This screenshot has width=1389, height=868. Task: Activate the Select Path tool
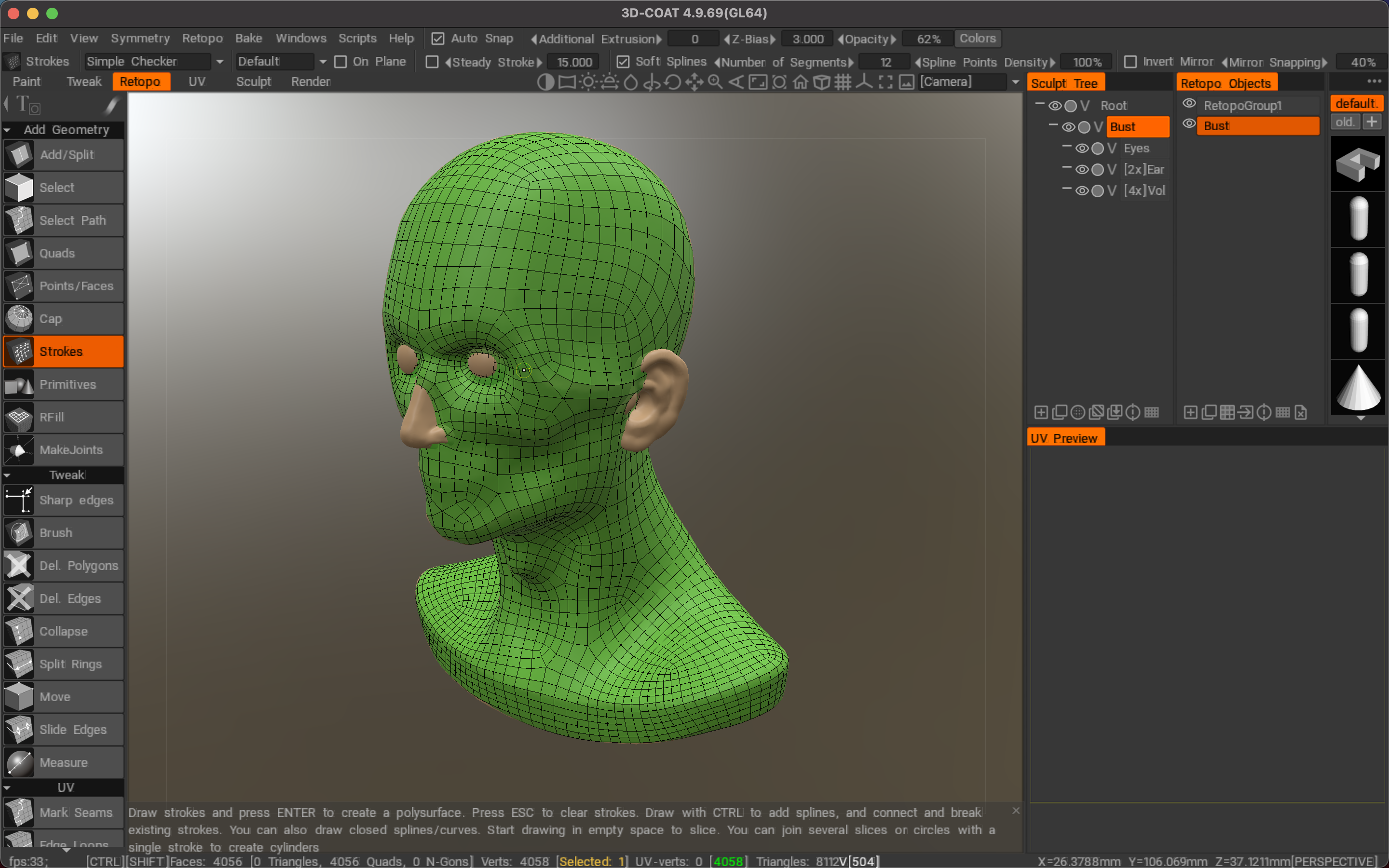63,220
